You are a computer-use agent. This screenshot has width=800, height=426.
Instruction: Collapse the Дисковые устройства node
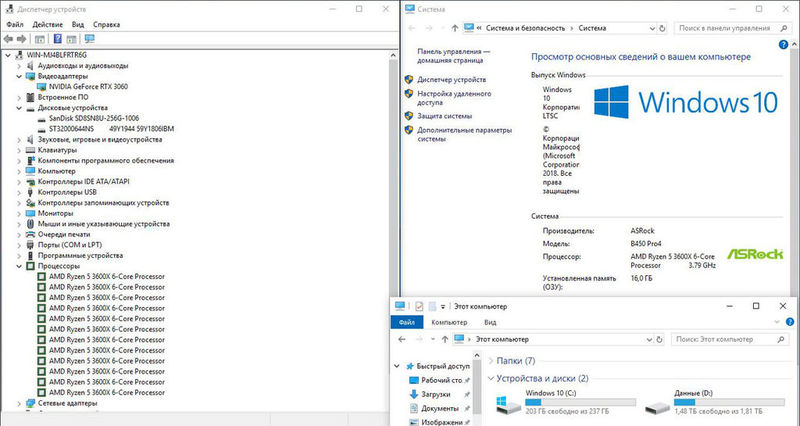(x=19, y=108)
